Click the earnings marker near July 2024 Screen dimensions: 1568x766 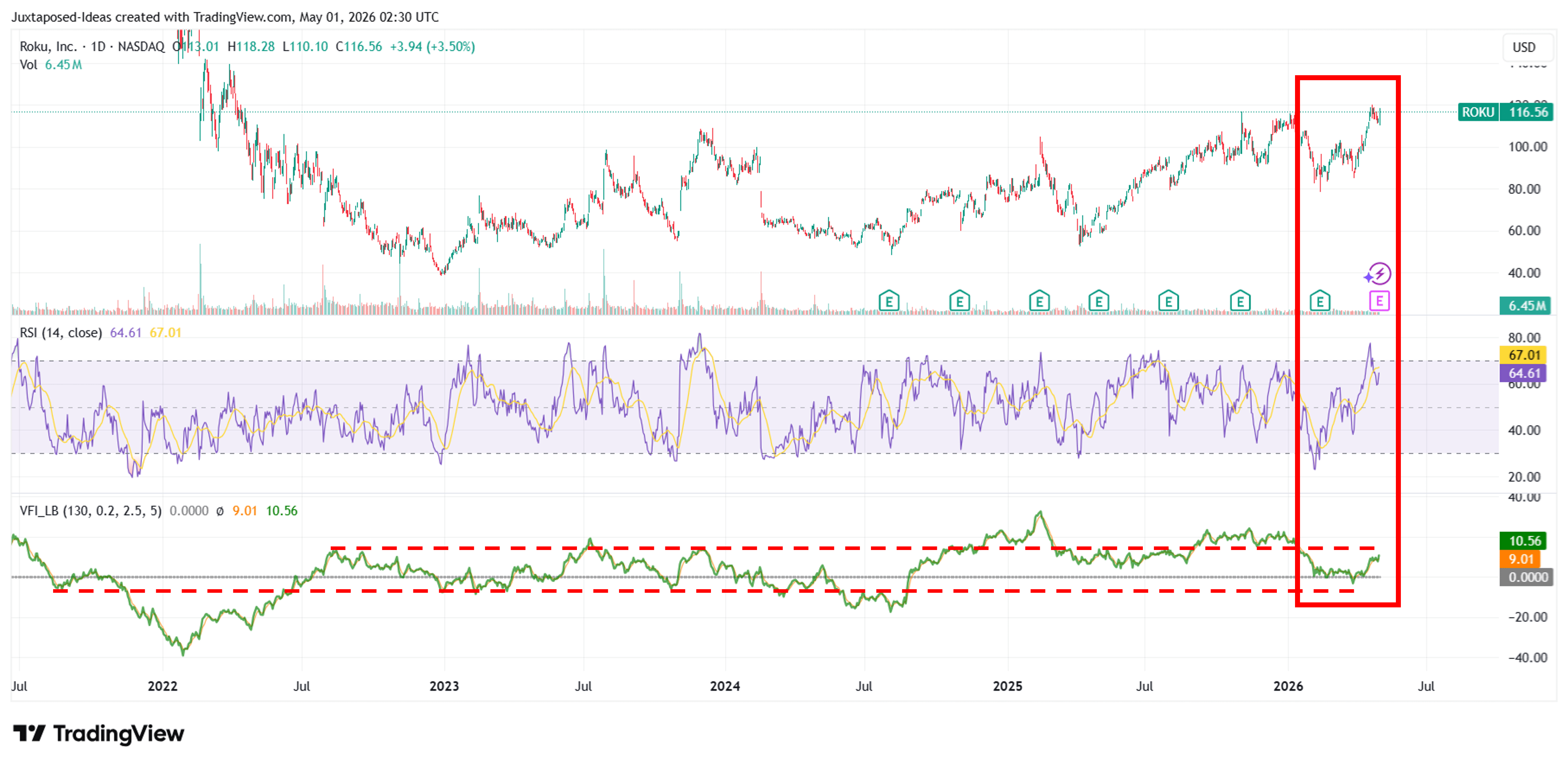[x=889, y=301]
